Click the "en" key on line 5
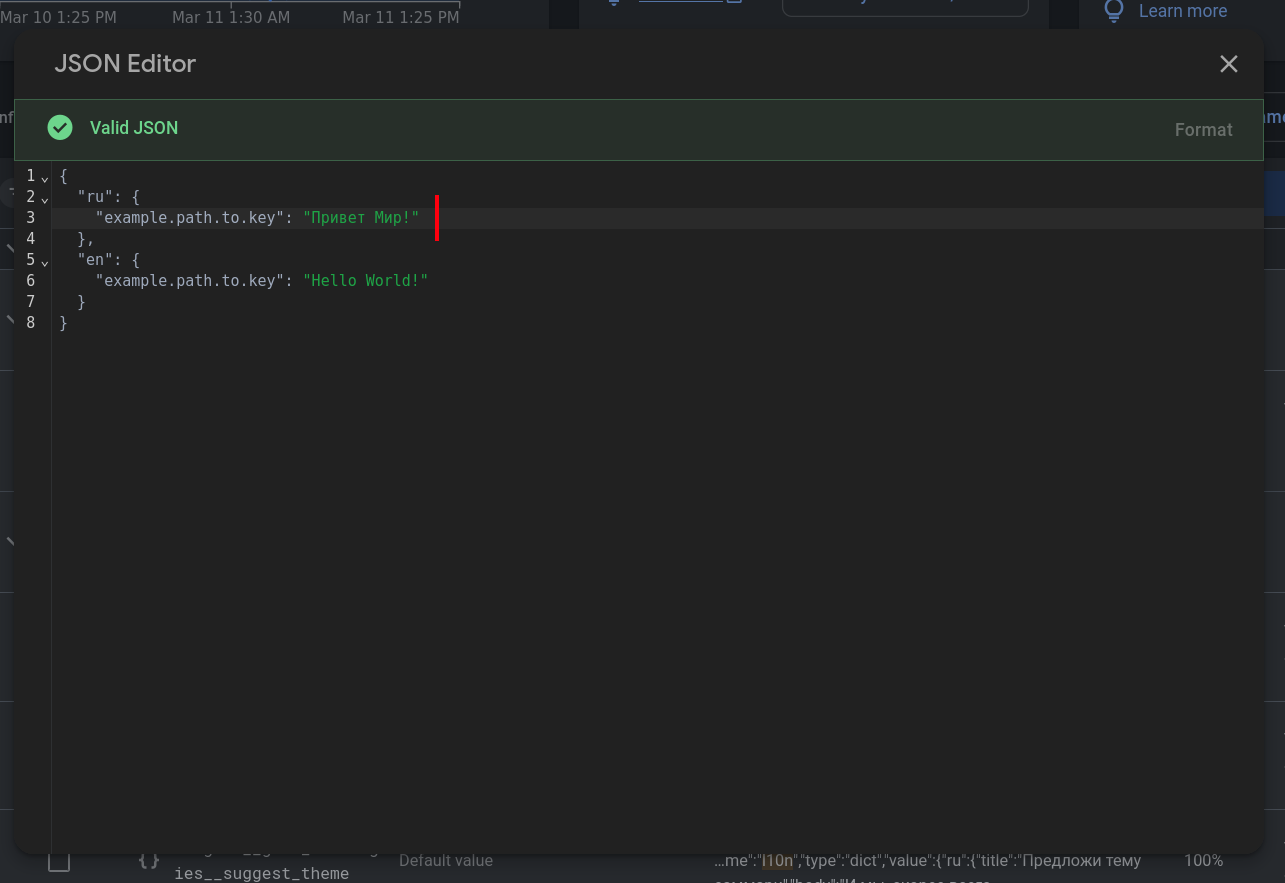1285x883 pixels. coord(95,260)
